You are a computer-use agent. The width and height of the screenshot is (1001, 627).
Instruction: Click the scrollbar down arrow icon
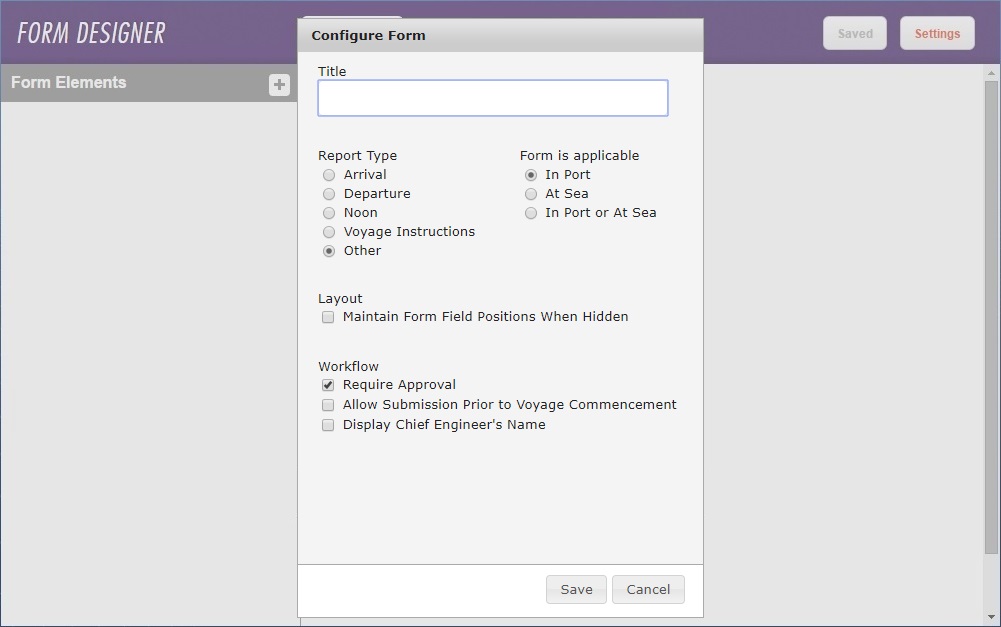coord(991,617)
